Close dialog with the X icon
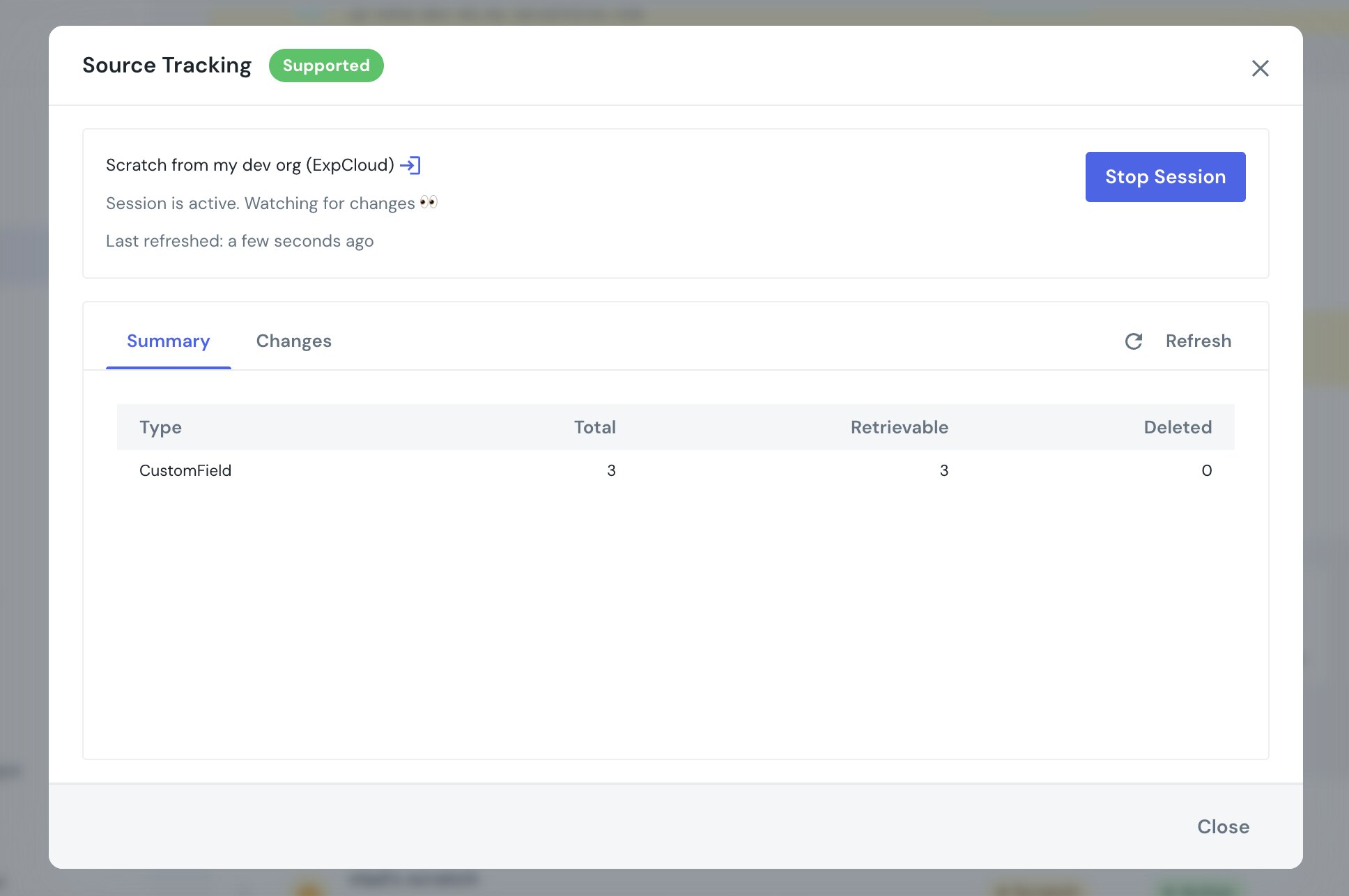Screen dimensions: 1349x896 click(x=1260, y=68)
